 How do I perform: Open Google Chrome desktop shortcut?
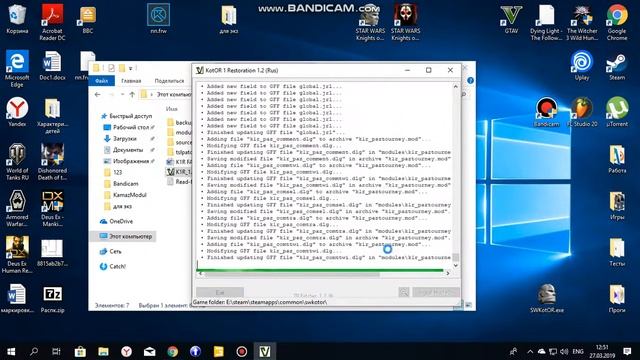[617, 22]
